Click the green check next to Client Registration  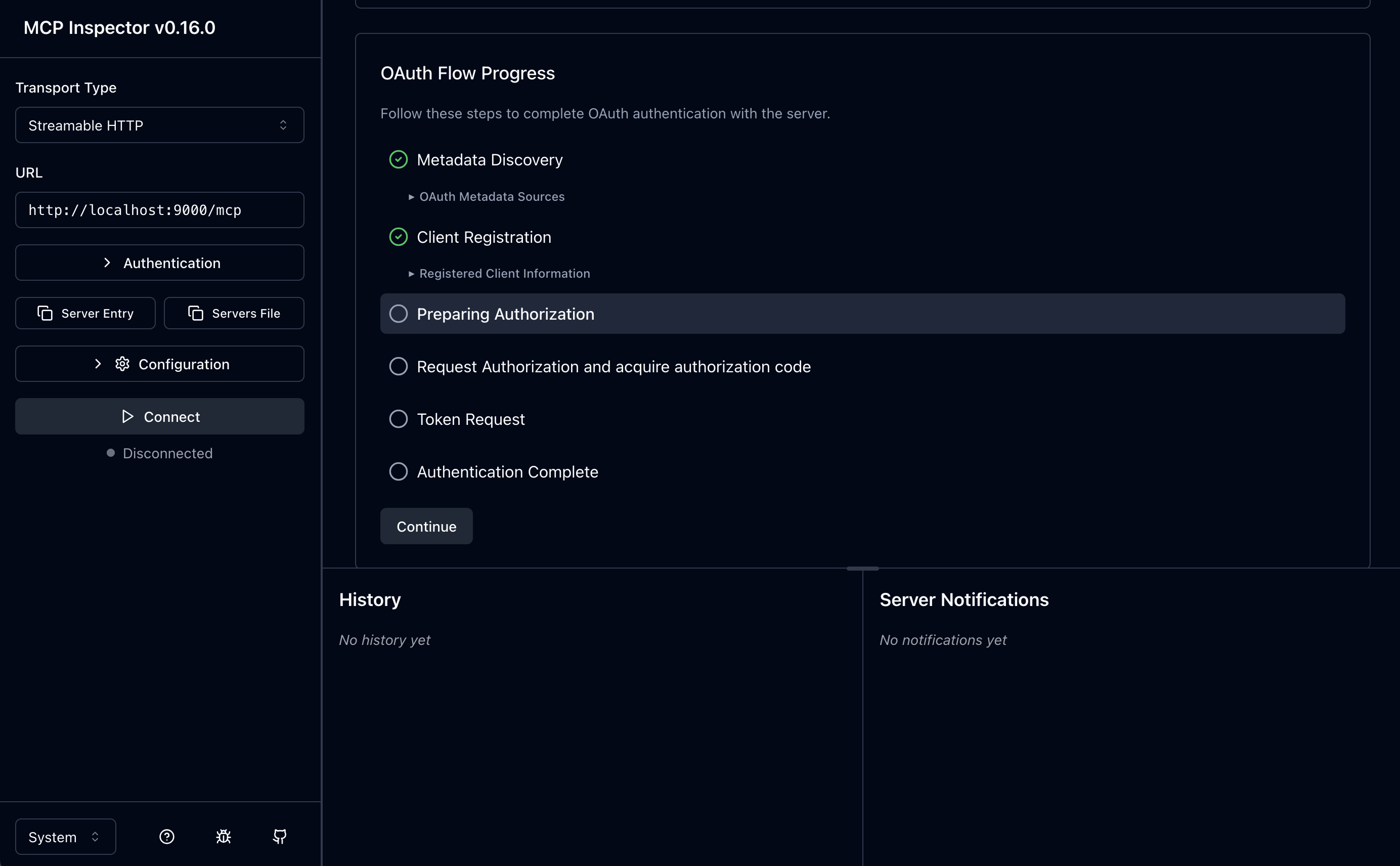(399, 237)
